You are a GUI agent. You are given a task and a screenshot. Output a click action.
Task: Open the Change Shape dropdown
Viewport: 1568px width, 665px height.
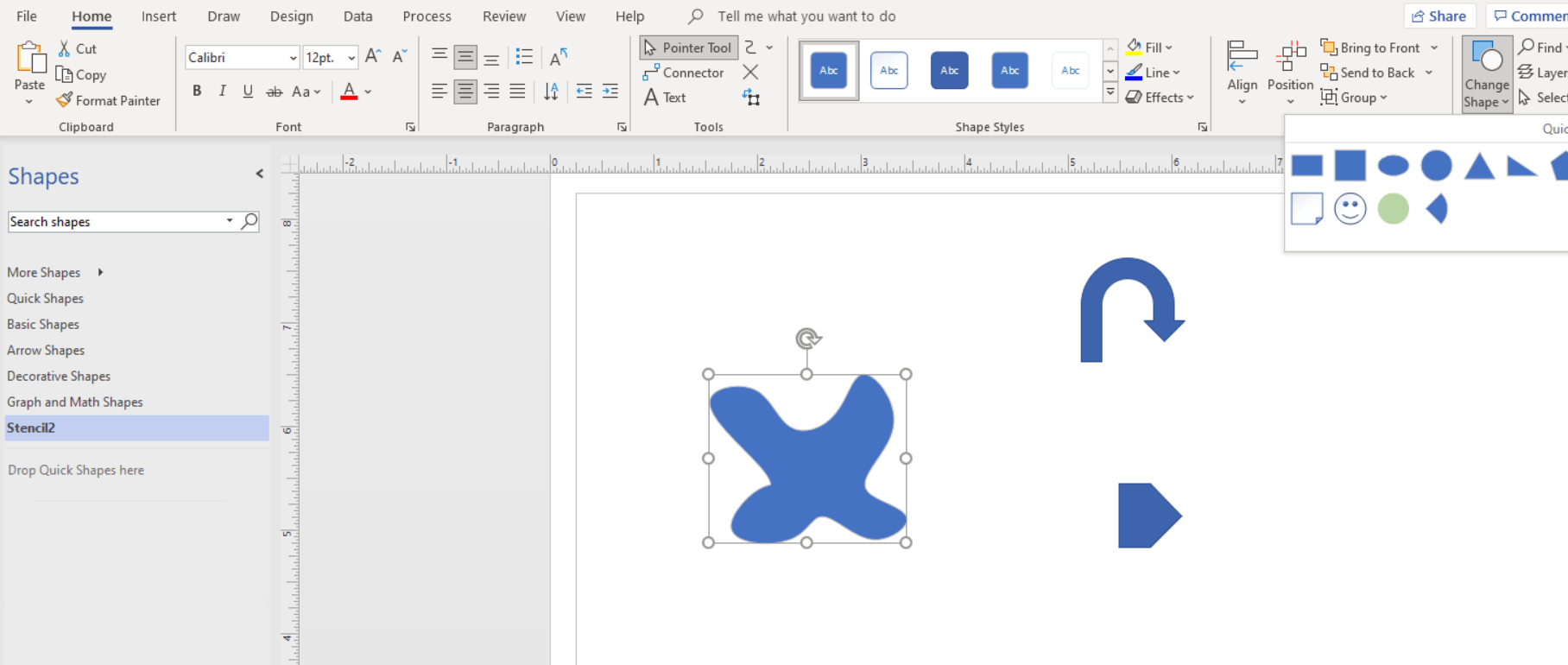tap(1486, 76)
